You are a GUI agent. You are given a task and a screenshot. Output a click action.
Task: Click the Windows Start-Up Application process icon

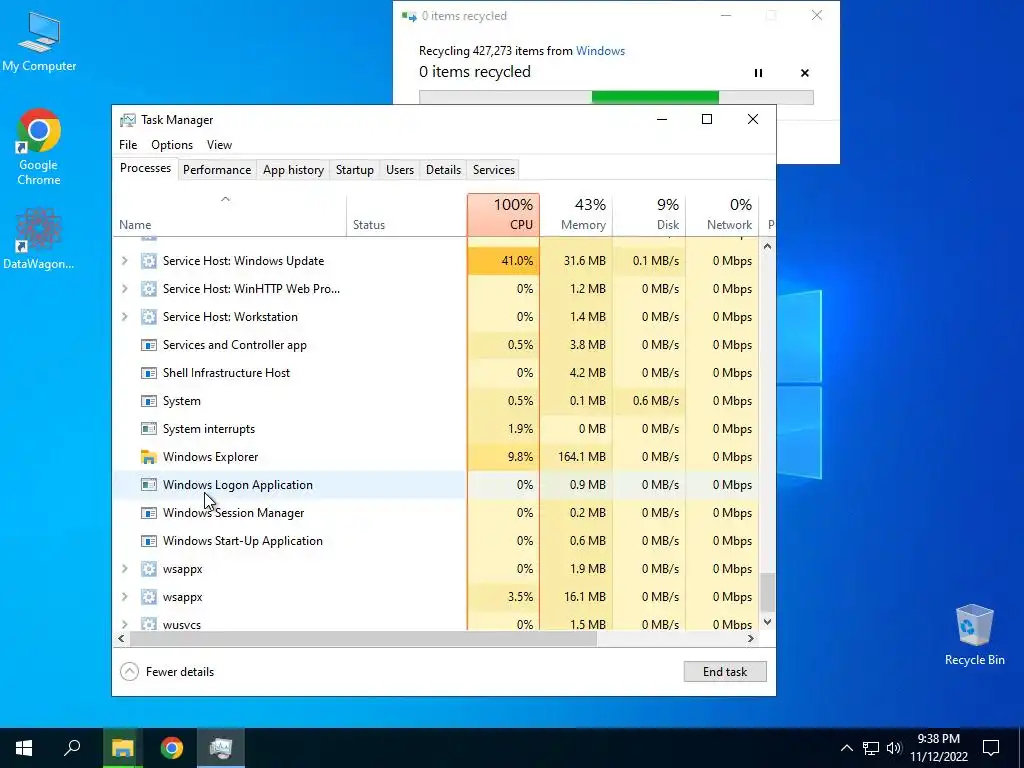pyautogui.click(x=149, y=541)
